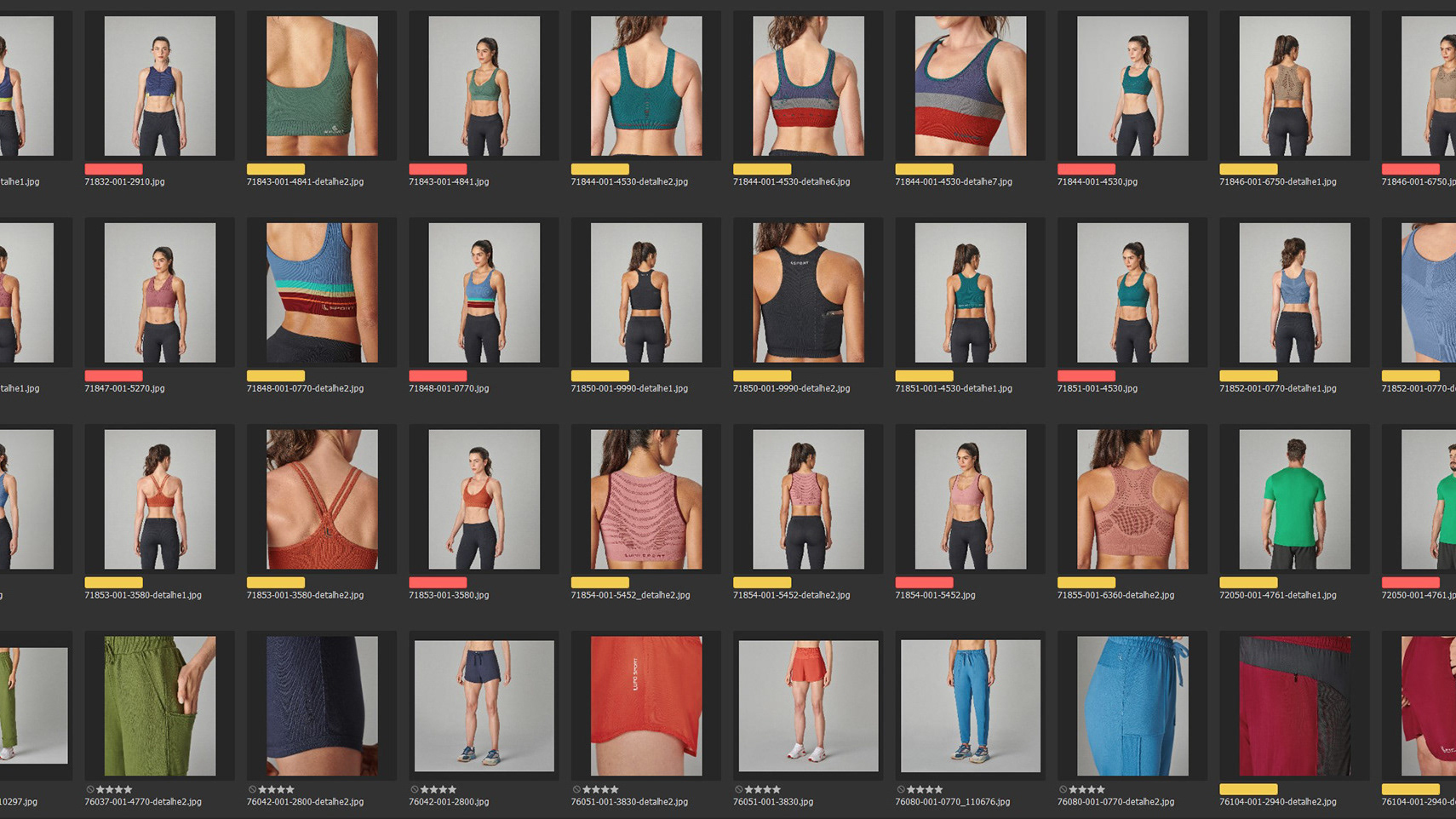Click filename 71854-001-5452-detalhe2.jpg
The width and height of the screenshot is (1456, 819).
[791, 595]
